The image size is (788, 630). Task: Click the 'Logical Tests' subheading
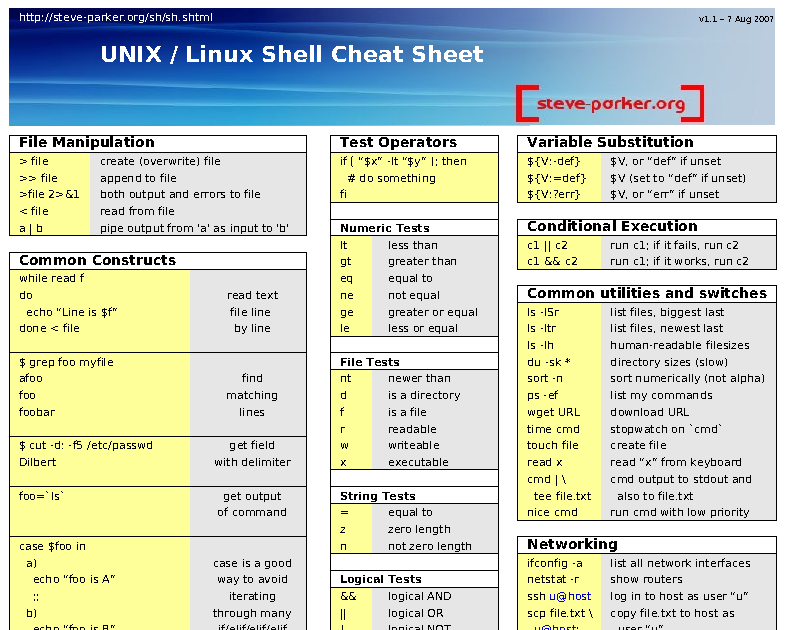(x=380, y=579)
